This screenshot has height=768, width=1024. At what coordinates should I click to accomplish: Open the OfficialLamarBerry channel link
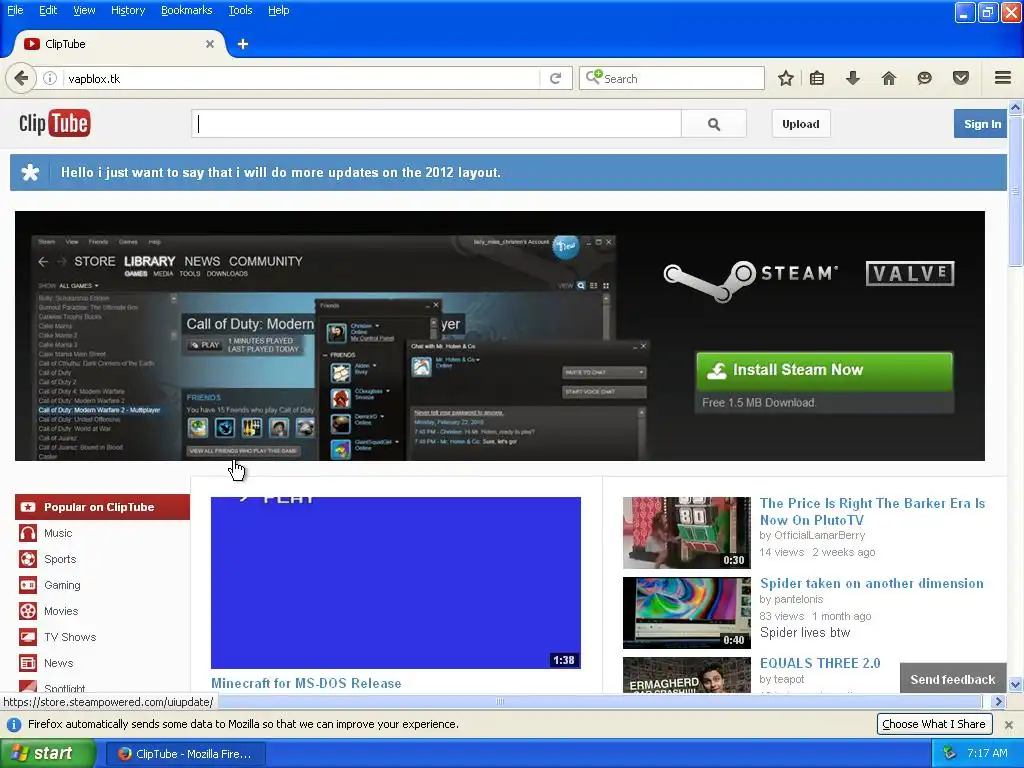[x=819, y=536]
